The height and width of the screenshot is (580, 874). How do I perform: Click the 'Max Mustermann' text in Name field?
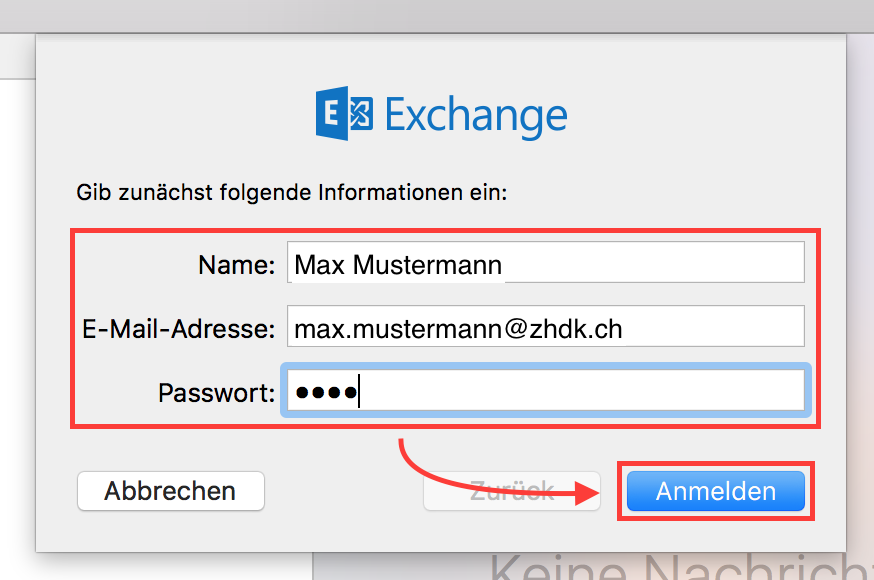tap(398, 264)
